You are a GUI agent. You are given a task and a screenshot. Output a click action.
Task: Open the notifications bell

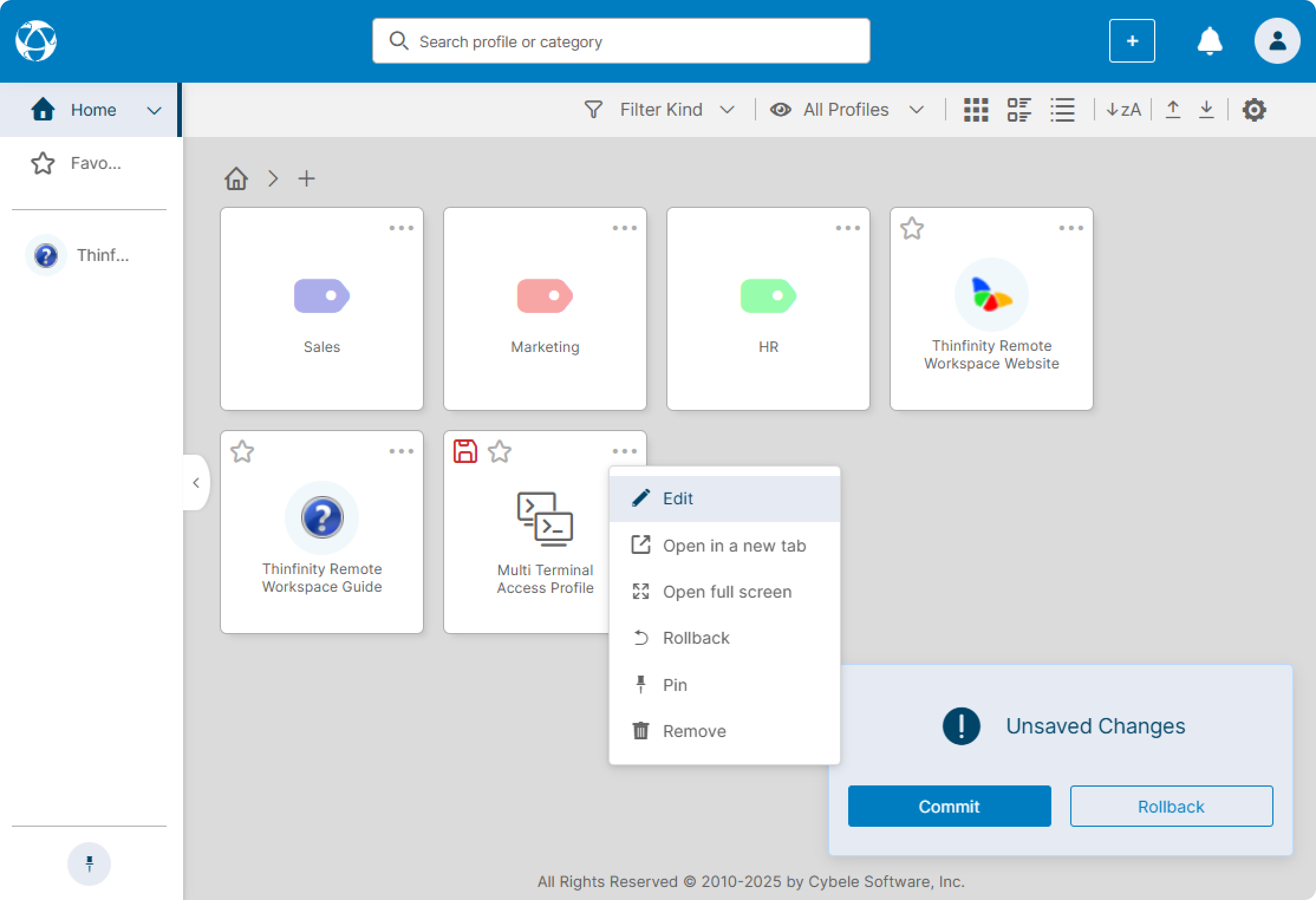(x=1209, y=41)
